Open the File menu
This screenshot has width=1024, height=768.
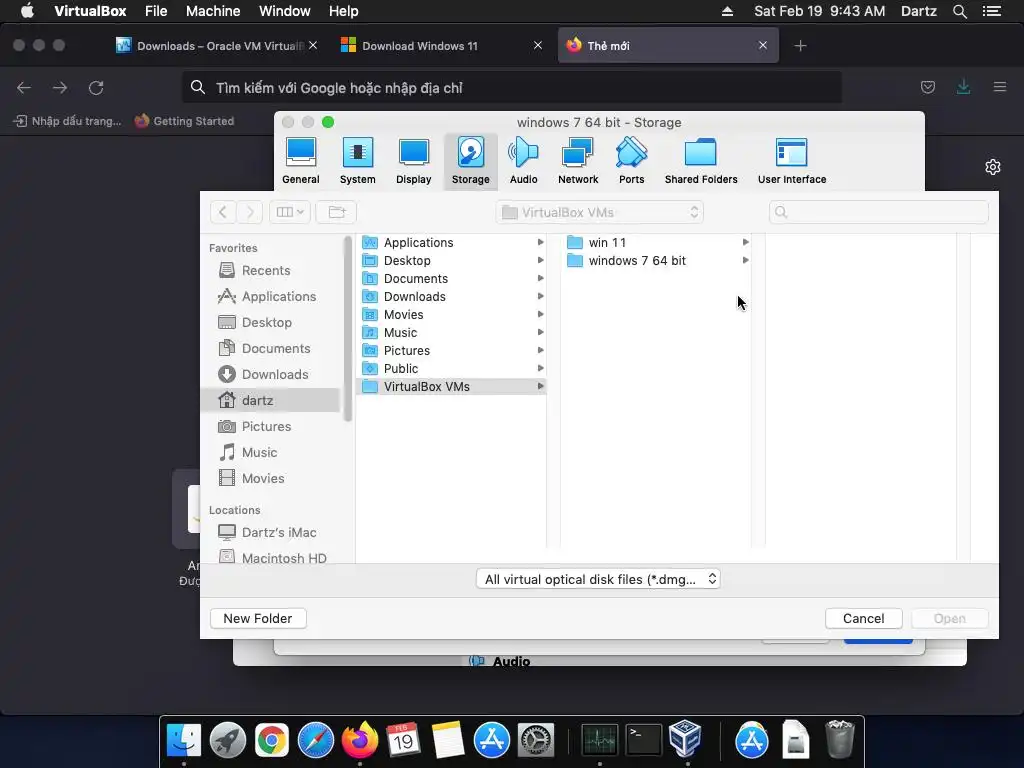click(x=156, y=11)
